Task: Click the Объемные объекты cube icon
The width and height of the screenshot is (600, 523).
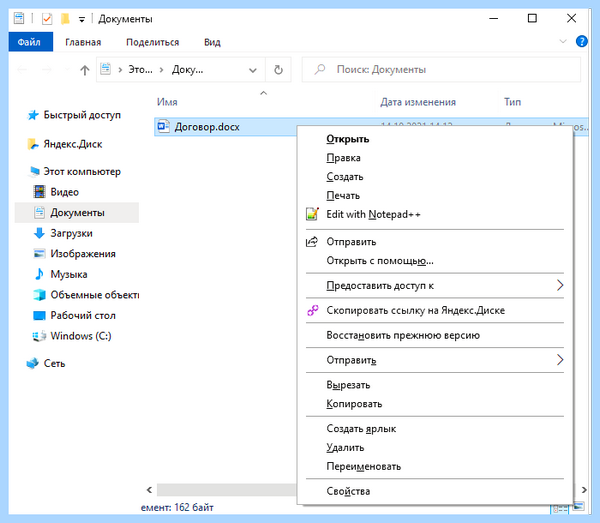Action: (x=39, y=295)
